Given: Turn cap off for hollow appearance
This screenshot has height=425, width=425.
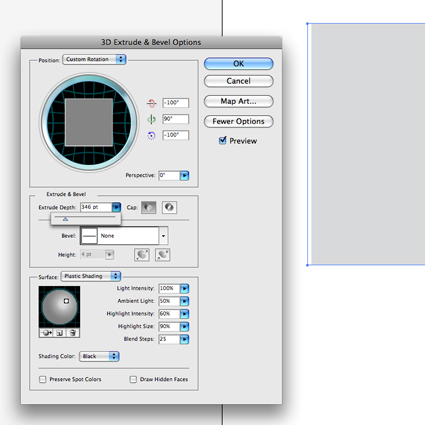Looking at the screenshot, I should [x=169, y=207].
